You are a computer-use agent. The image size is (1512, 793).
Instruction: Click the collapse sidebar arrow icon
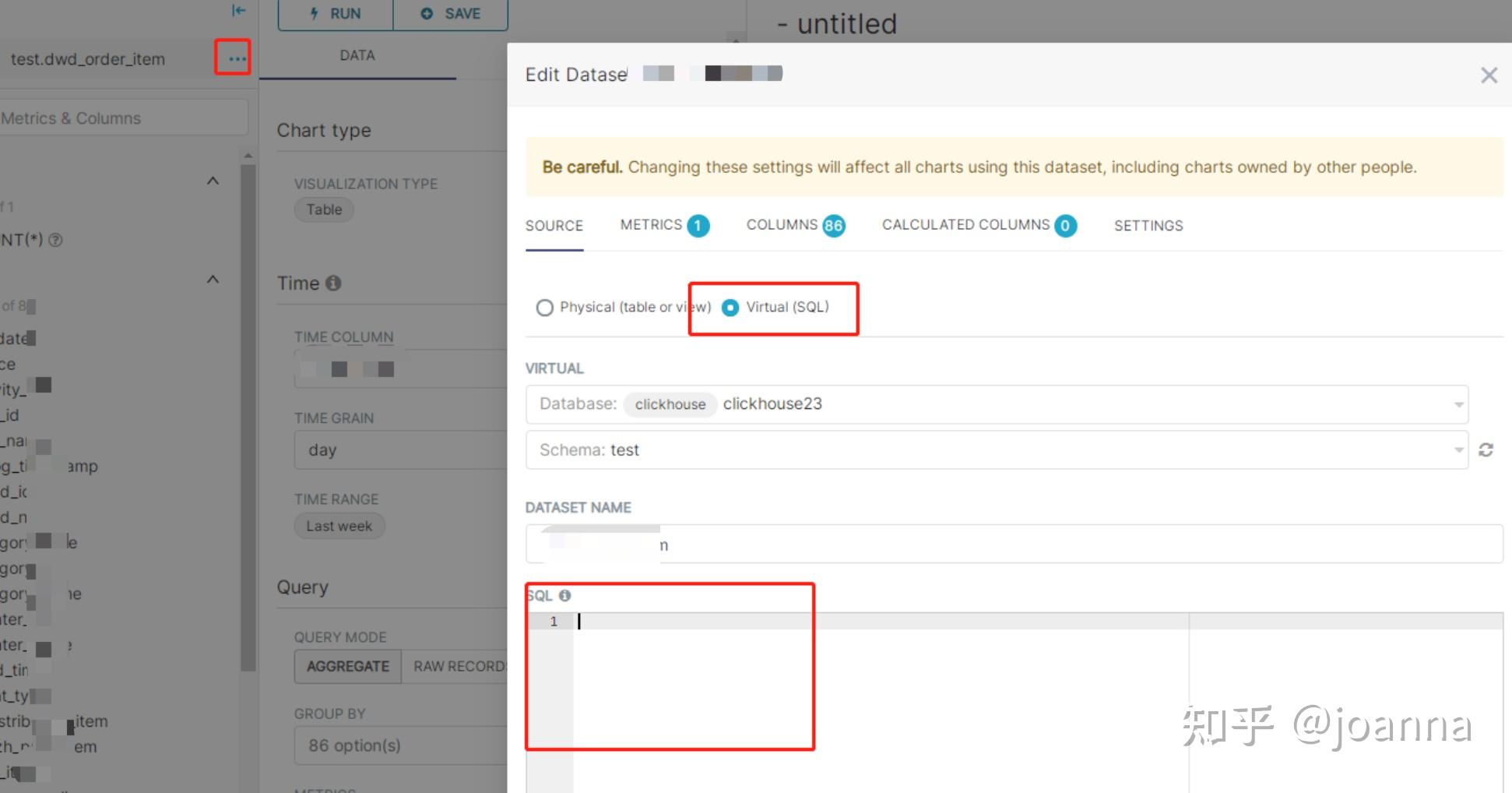[239, 10]
